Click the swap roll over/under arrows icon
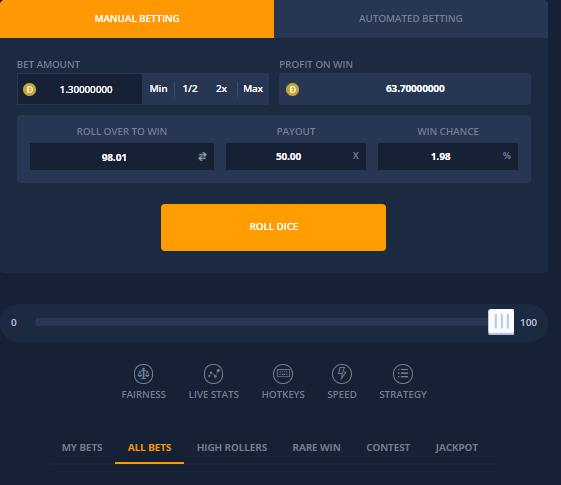The width and height of the screenshot is (561, 485). [x=203, y=156]
